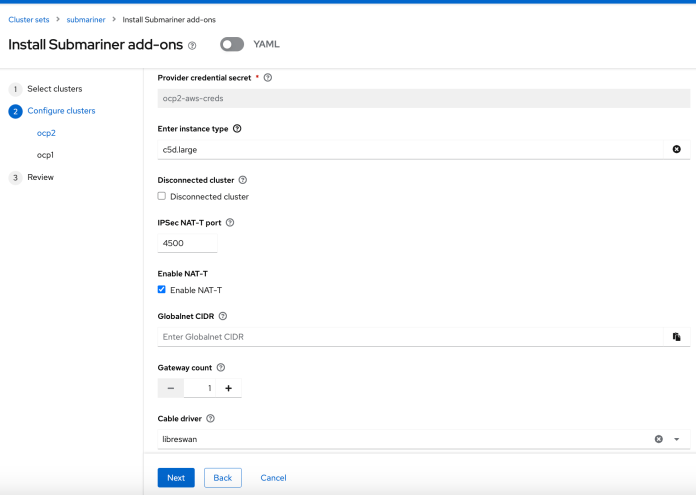Decrease gateway count with minus button

(x=170, y=388)
